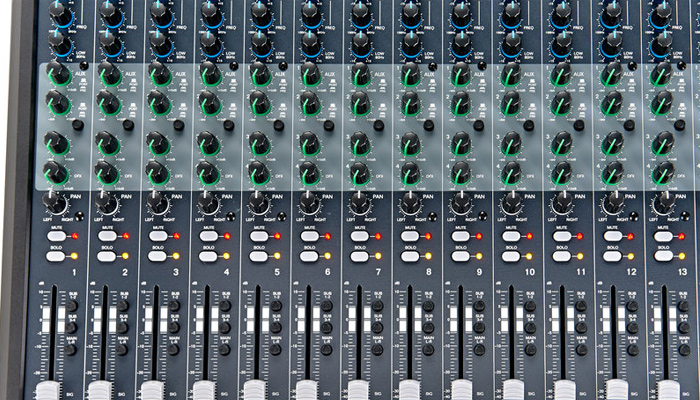The width and height of the screenshot is (700, 400).
Task: Toggle the SOLO button on channel 5
Action: coord(258,256)
